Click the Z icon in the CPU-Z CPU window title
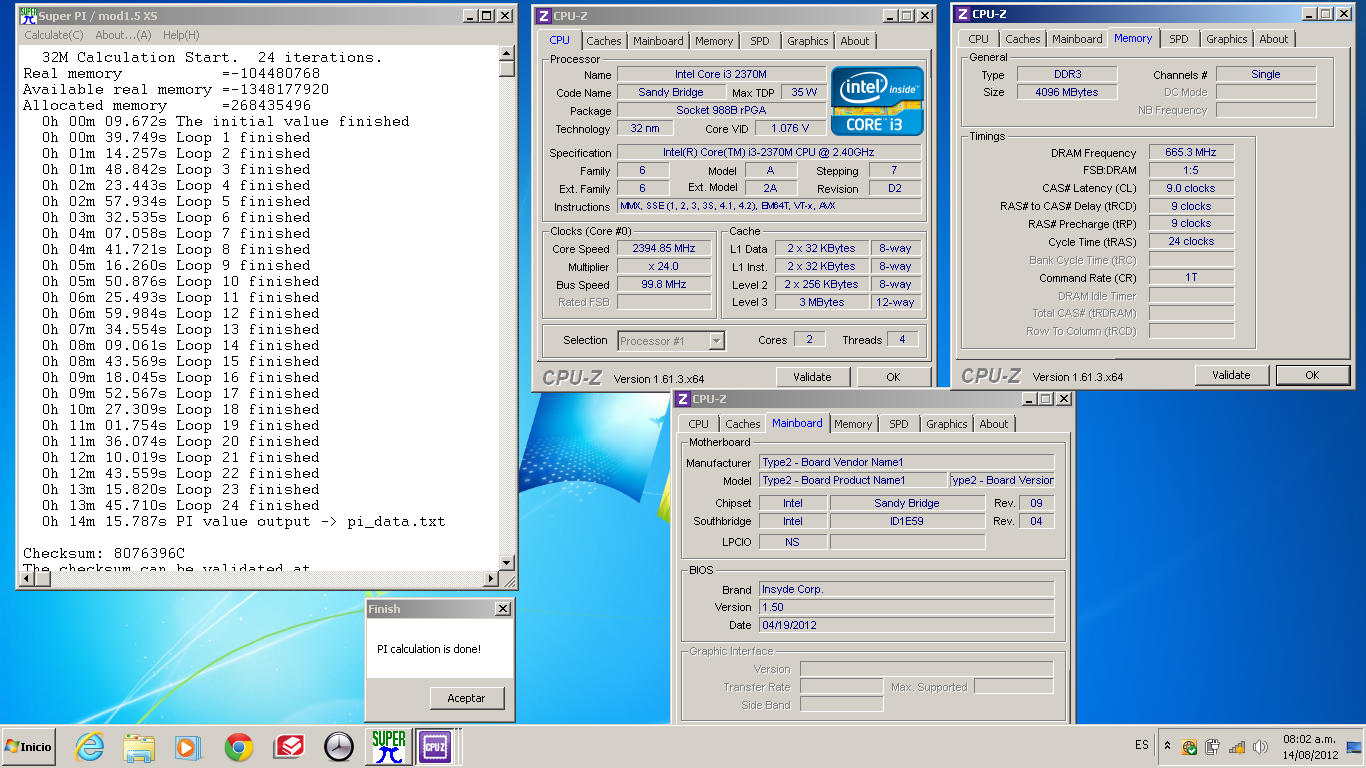The image size is (1366, 768). click(543, 16)
